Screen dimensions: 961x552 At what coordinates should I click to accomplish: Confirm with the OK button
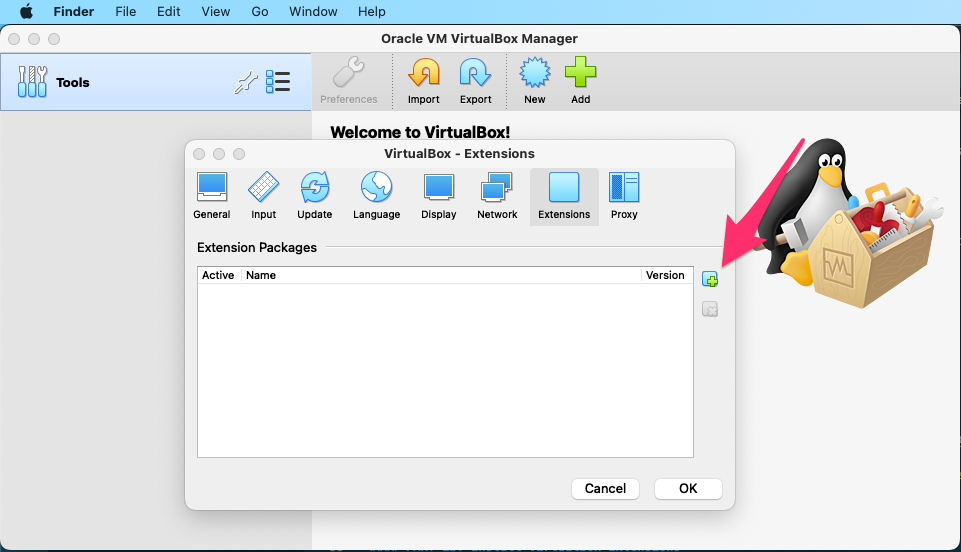[688, 488]
